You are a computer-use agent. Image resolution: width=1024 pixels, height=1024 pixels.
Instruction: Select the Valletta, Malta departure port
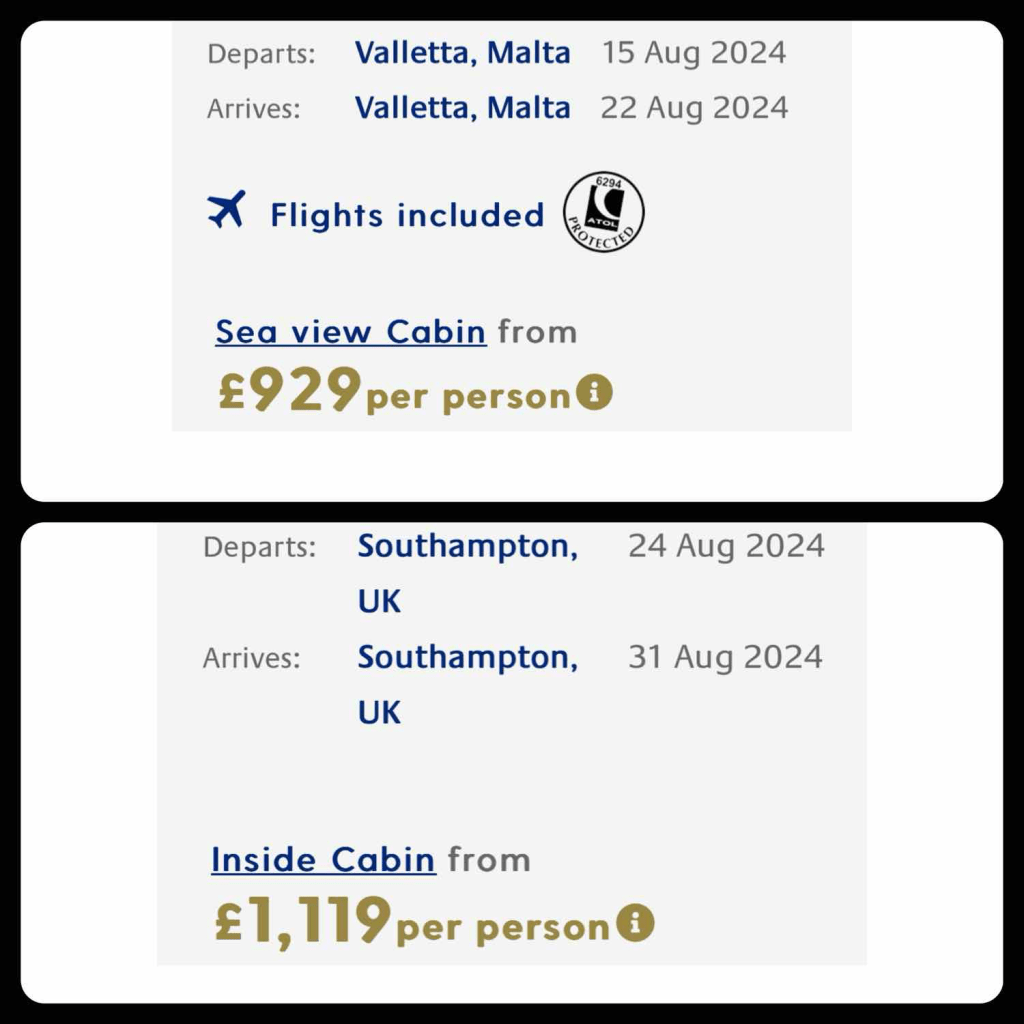pyautogui.click(x=463, y=53)
